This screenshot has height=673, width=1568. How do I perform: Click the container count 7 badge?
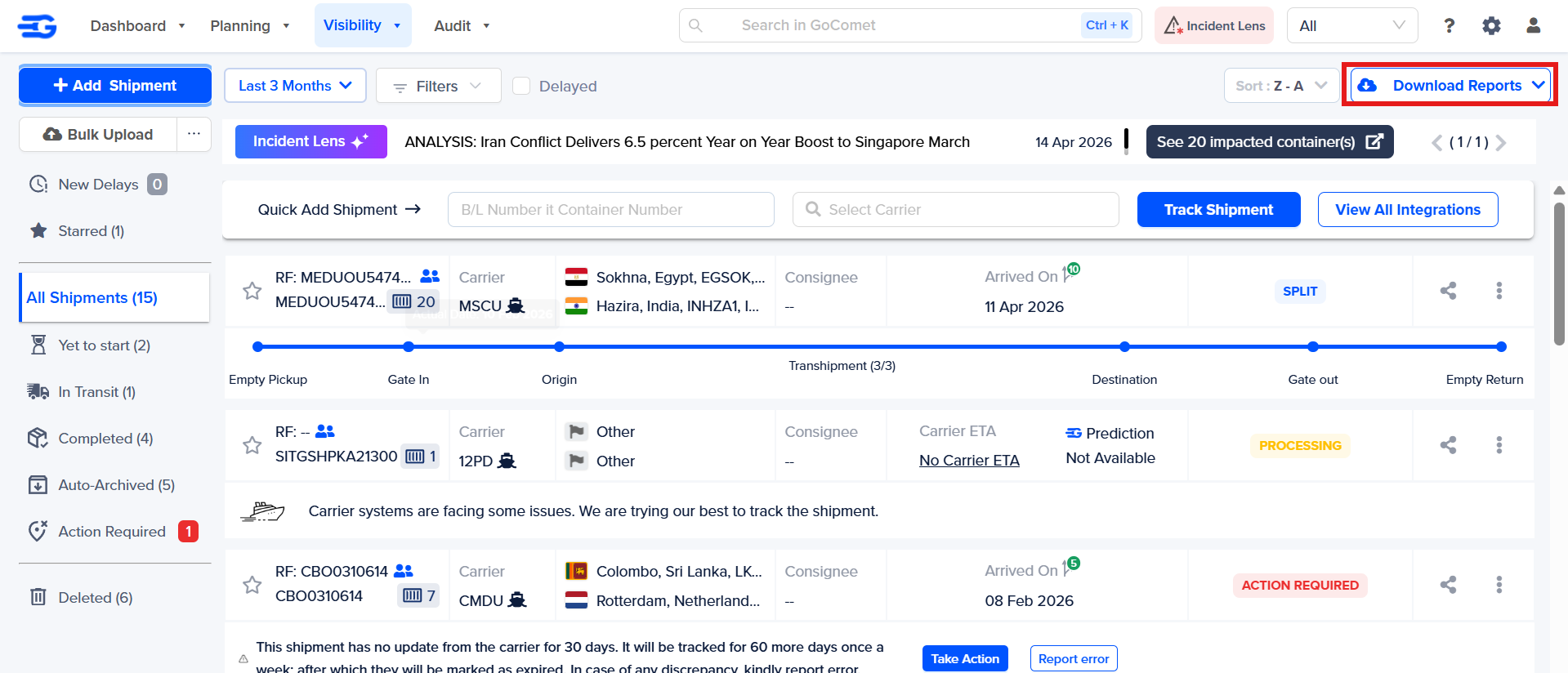419,595
